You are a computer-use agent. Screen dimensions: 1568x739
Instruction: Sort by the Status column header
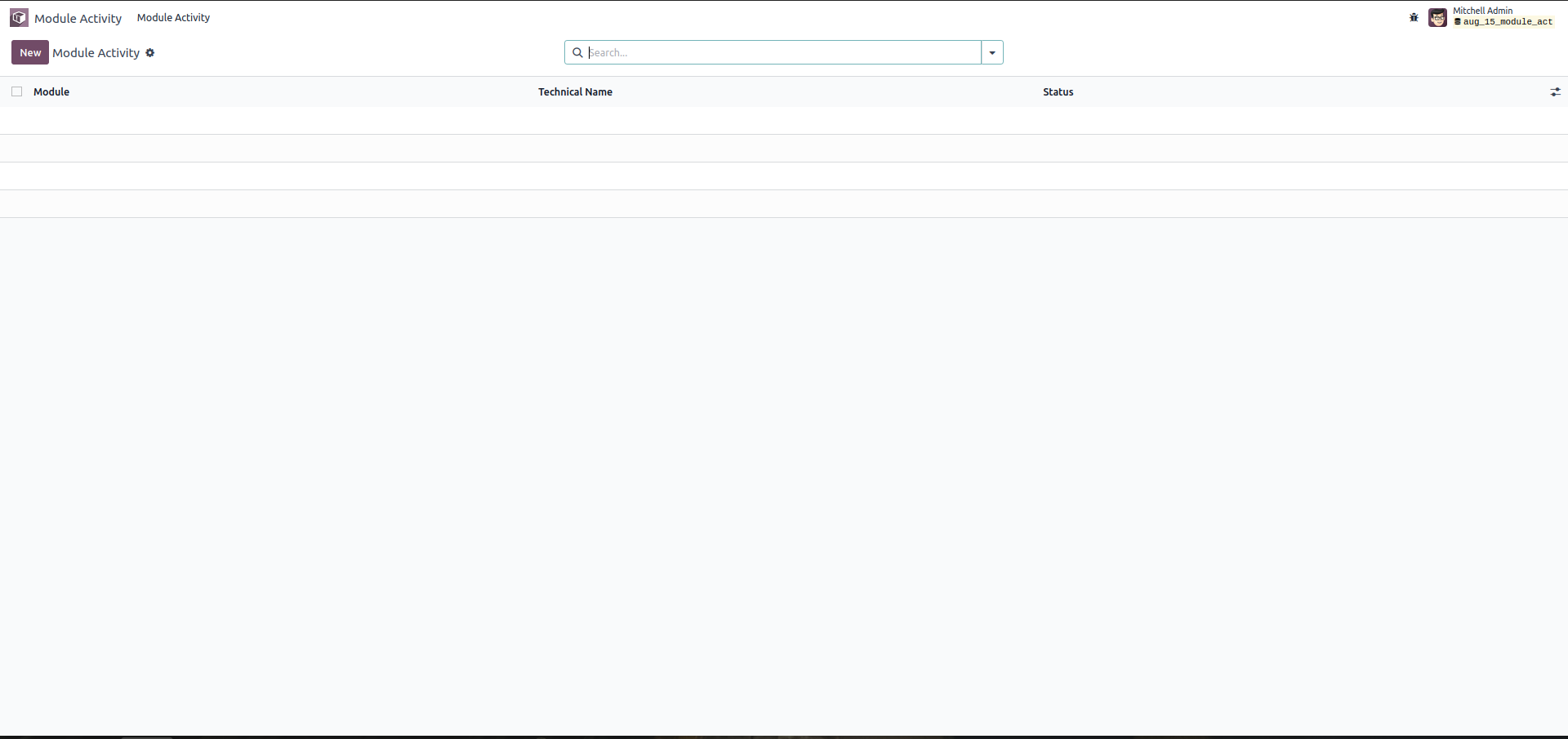[x=1058, y=92]
